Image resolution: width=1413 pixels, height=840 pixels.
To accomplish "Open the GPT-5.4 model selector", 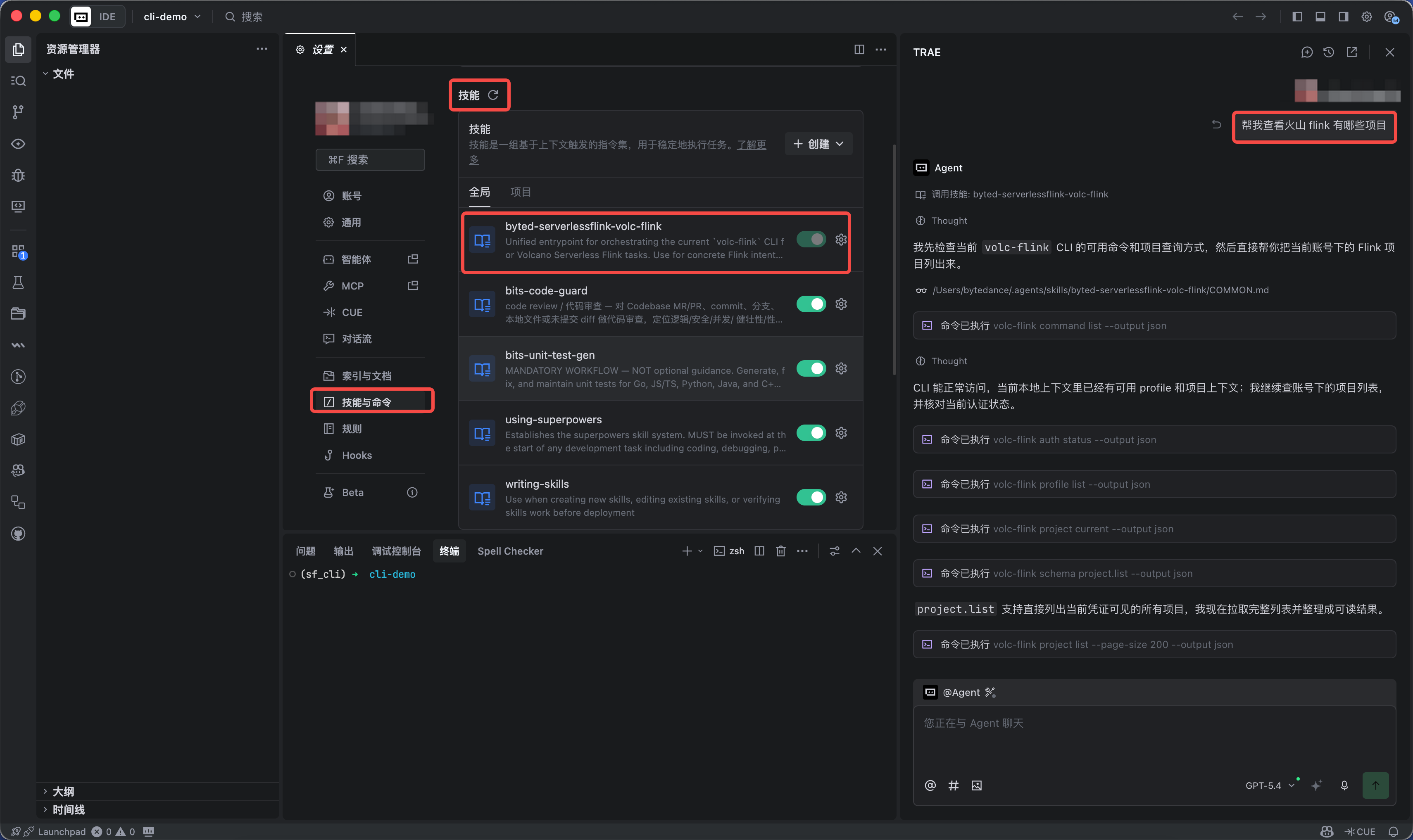I will pyautogui.click(x=1270, y=785).
